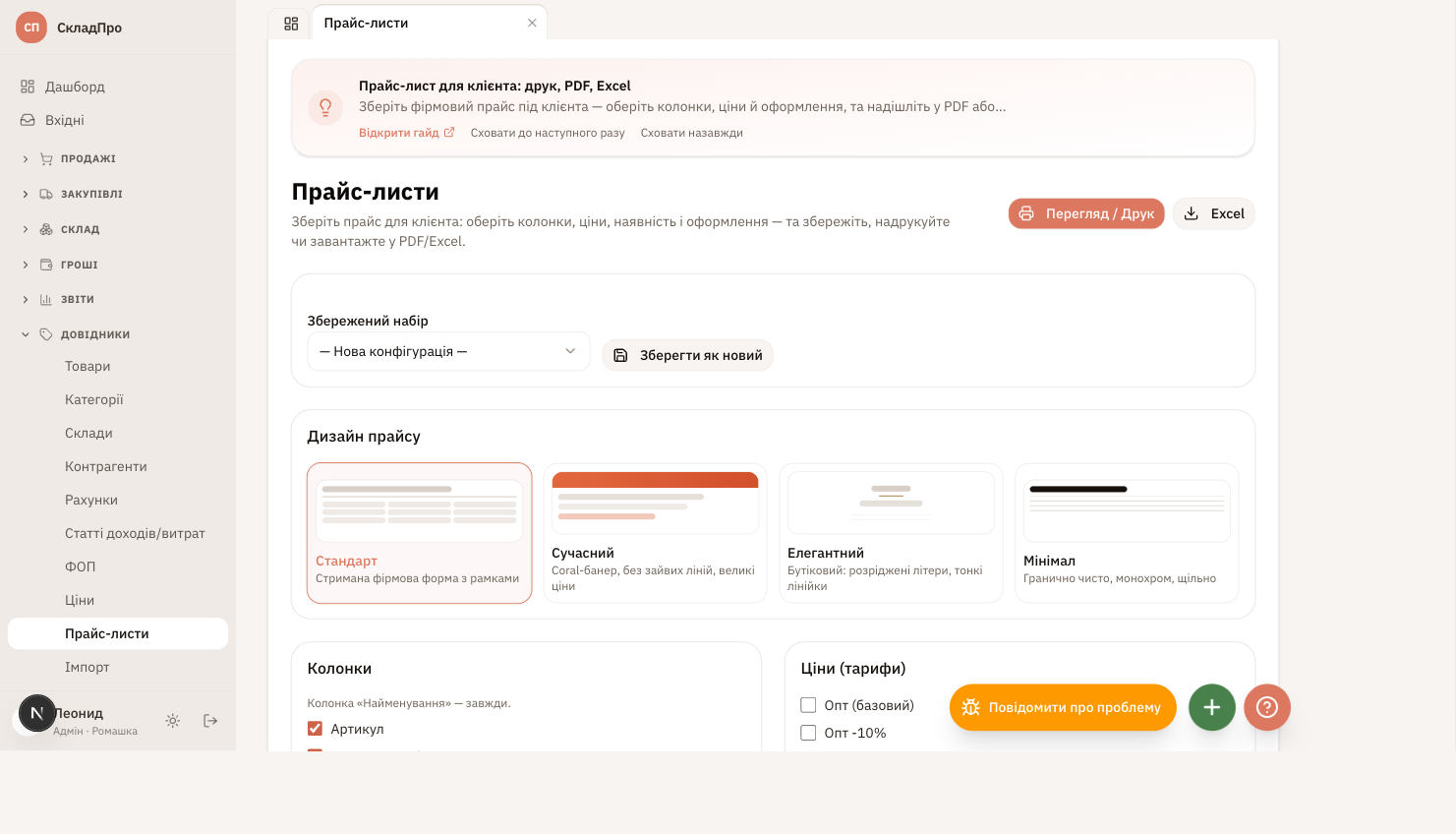The width and height of the screenshot is (1456, 834).
Task: Close the Прайс-листи tab
Action: (x=532, y=23)
